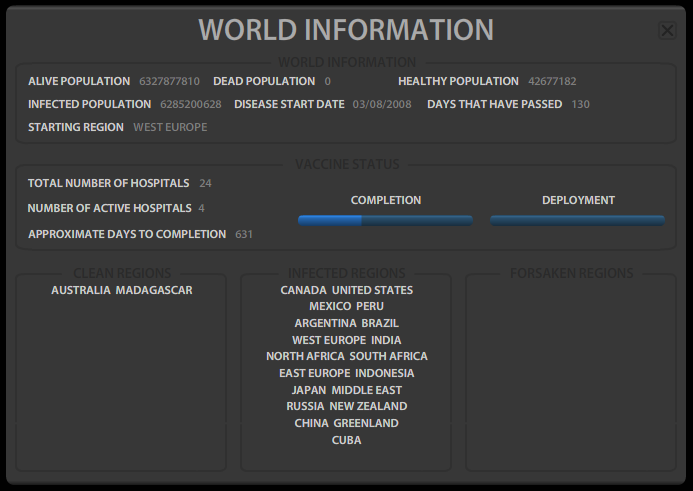Select Argentina in Infected Regions

pos(325,324)
